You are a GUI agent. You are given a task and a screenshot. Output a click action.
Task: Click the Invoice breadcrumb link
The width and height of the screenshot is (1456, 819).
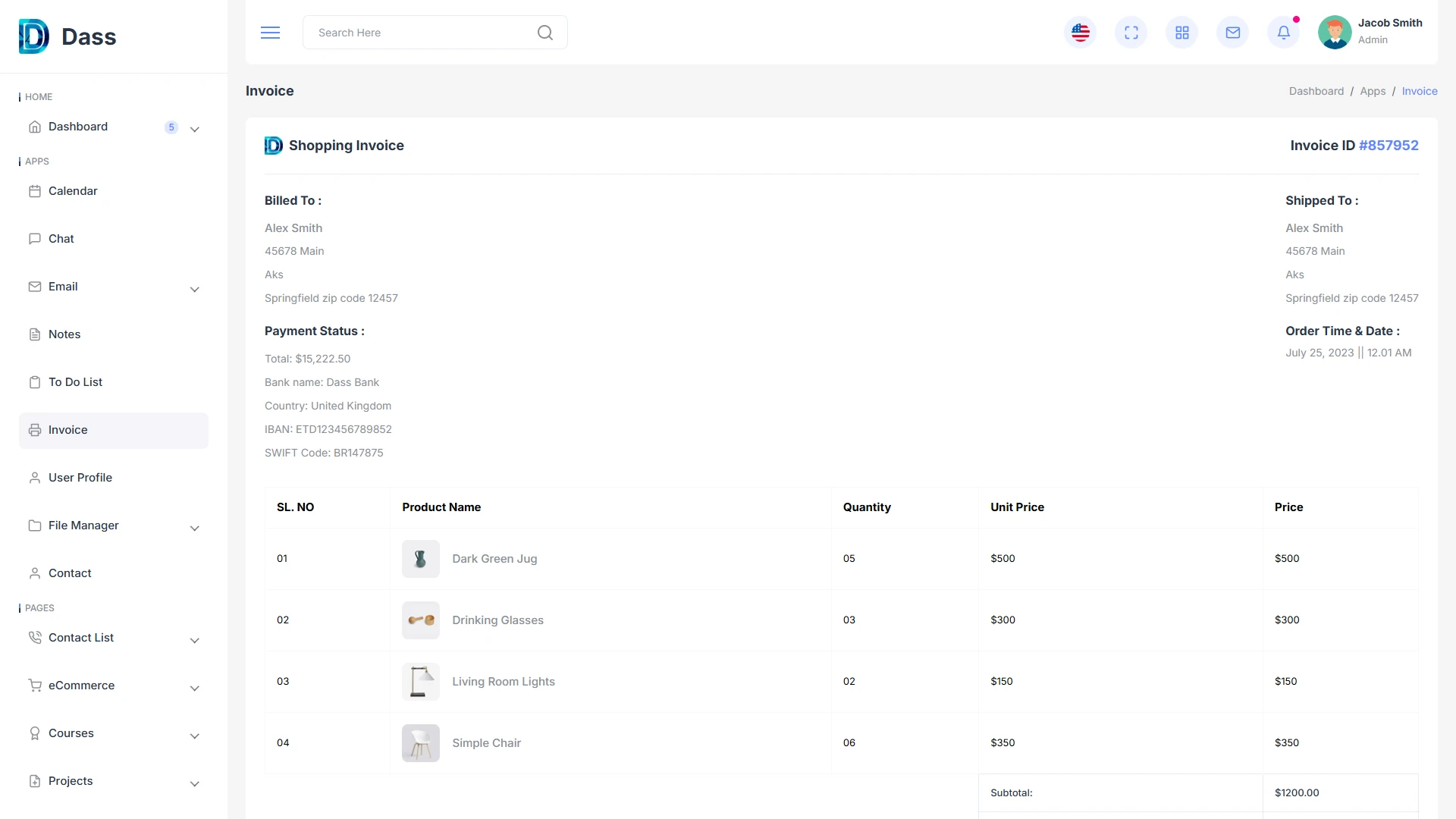(1420, 91)
